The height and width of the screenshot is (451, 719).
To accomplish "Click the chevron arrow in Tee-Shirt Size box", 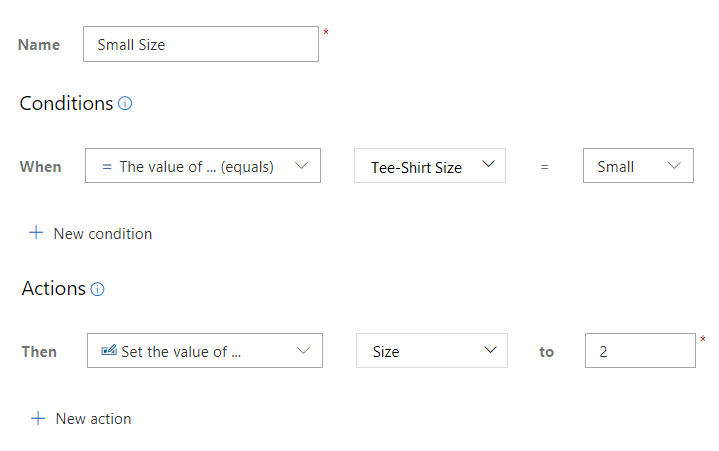I will pos(489,164).
